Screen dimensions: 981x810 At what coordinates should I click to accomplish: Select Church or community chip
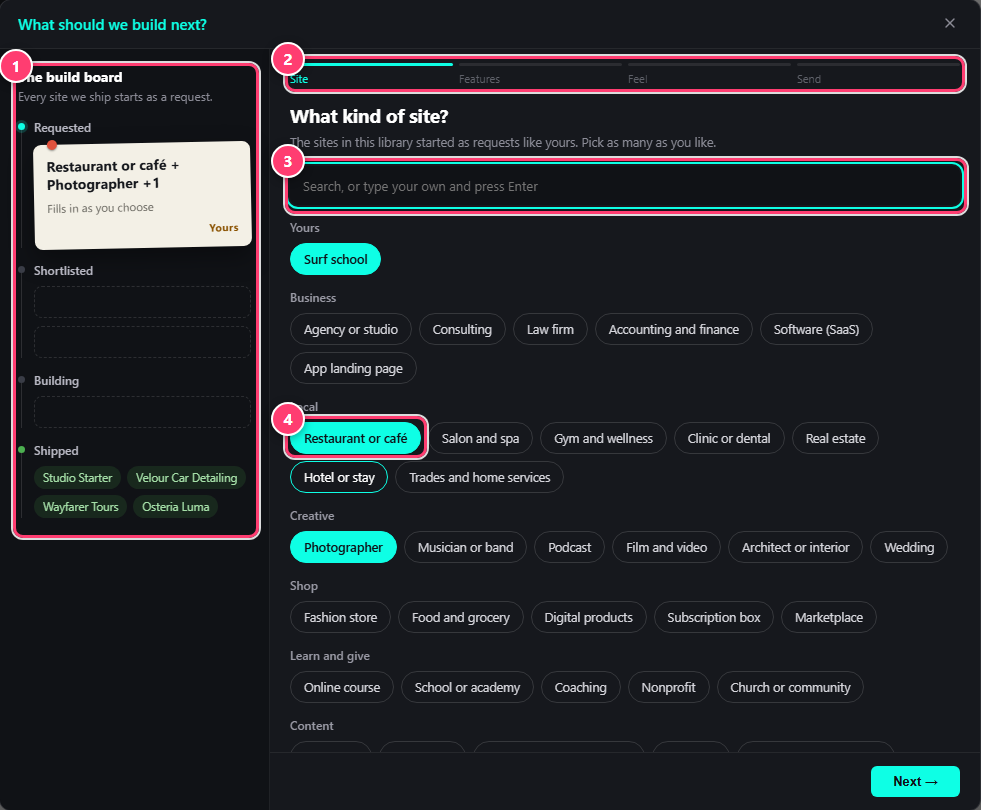[790, 687]
